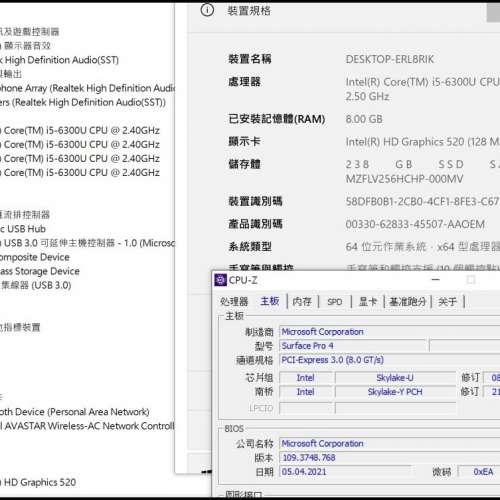Open the 处理器 tab in CPU-Z
Image resolution: width=500 pixels, height=500 pixels.
click(234, 302)
